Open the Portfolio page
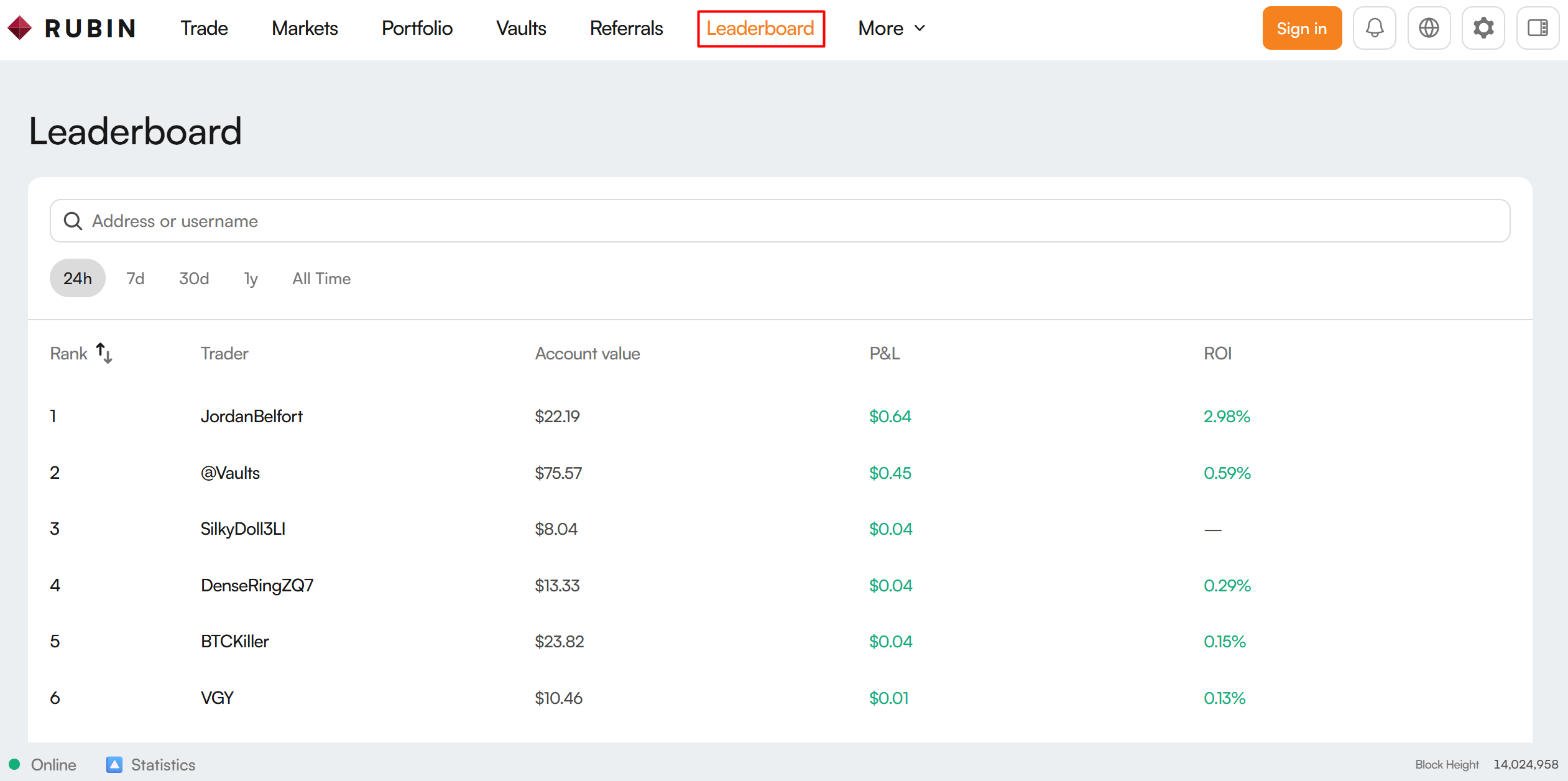 417,29
